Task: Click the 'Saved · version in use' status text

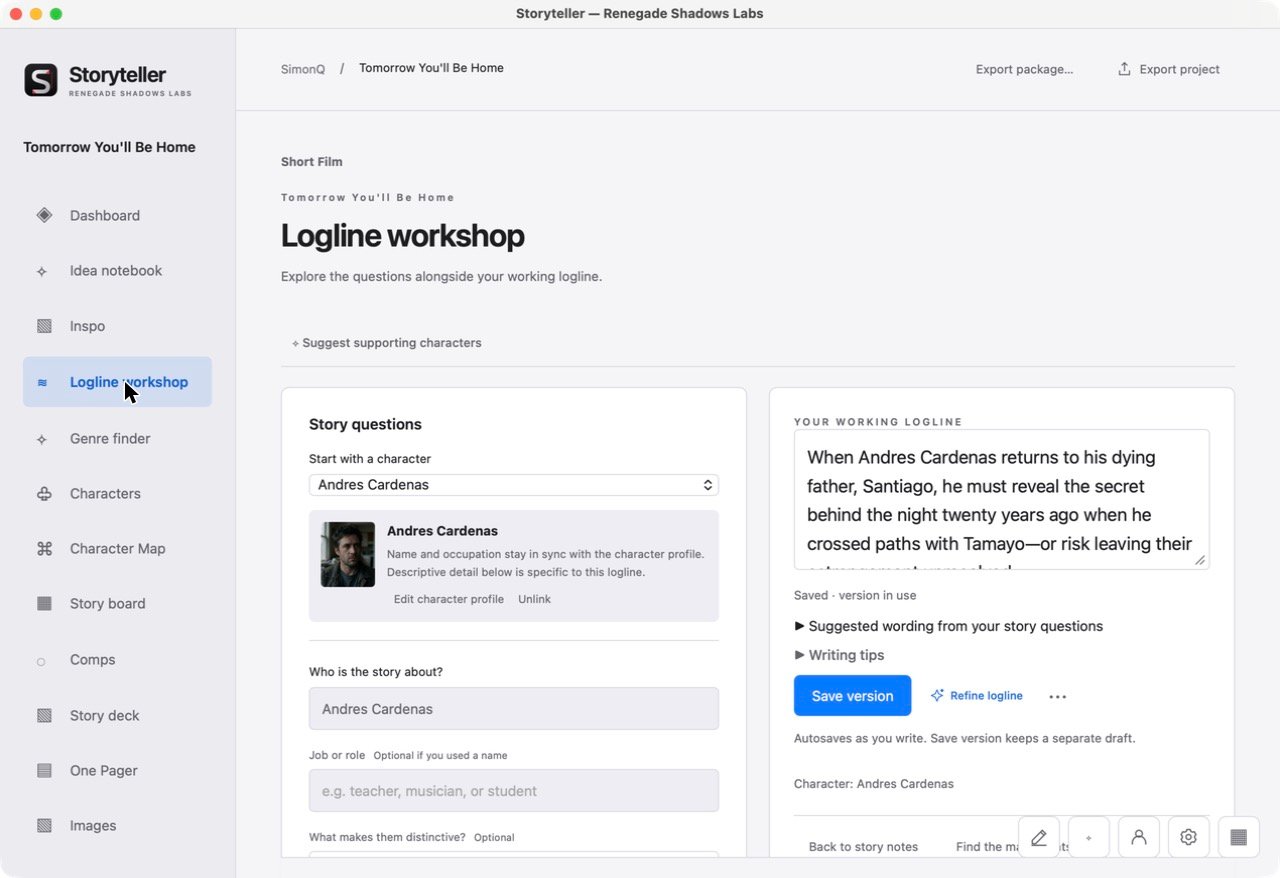Action: tap(855, 595)
